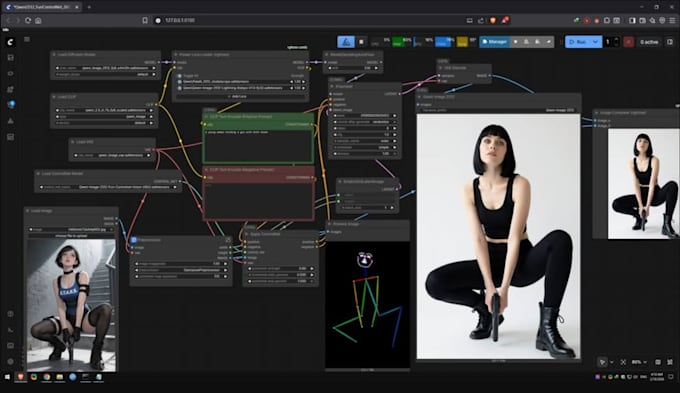Open the unet_name model dropdown
680x393 pixels.
(105, 68)
